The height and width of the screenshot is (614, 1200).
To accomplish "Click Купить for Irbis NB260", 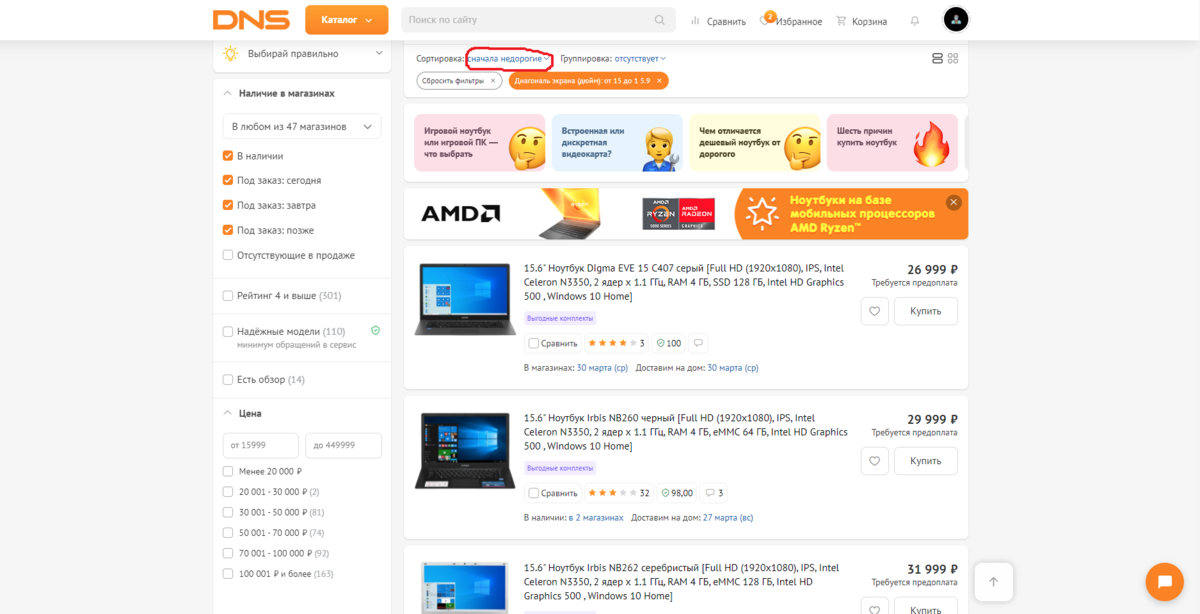I will [x=926, y=461].
